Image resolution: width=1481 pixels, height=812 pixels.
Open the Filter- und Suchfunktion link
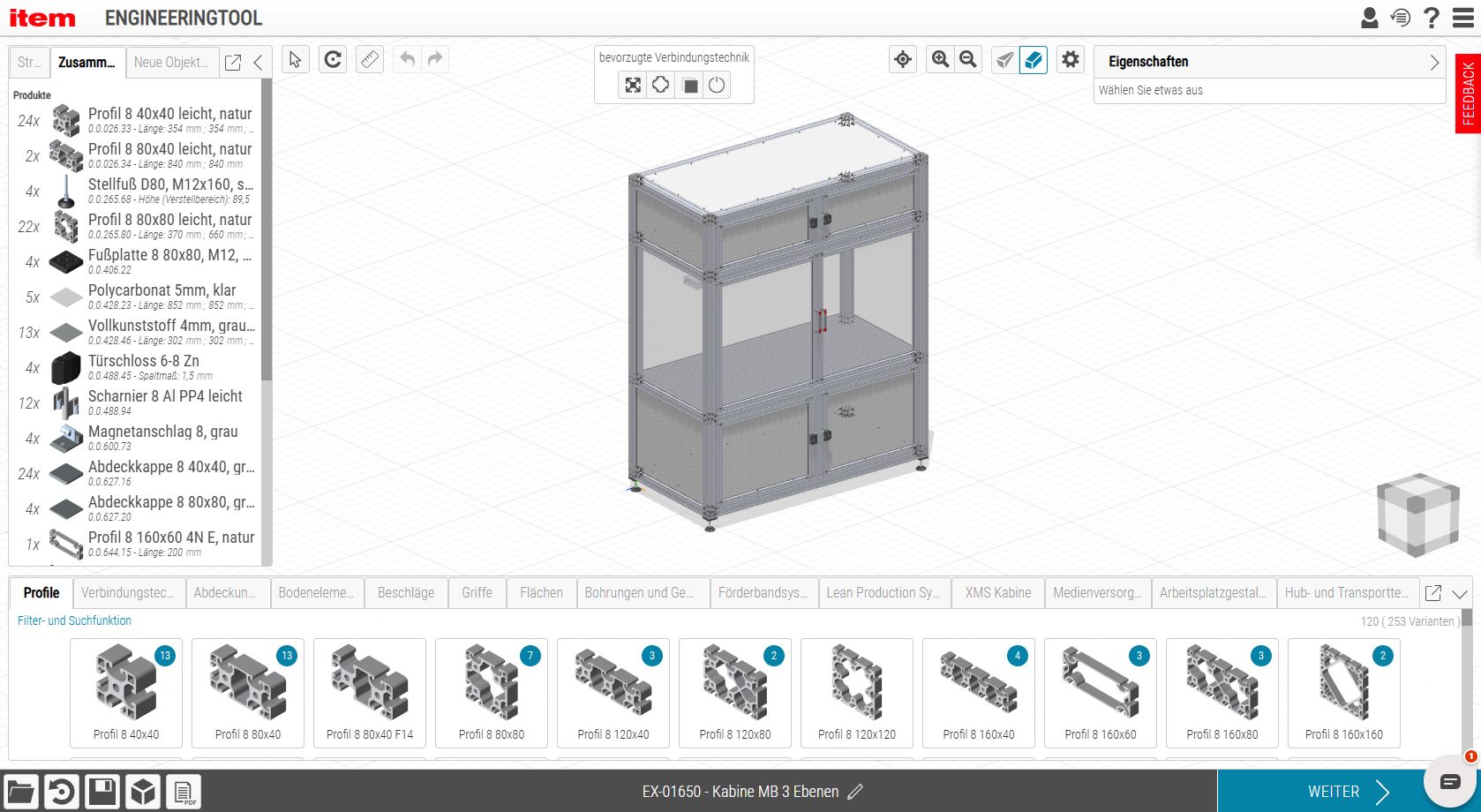[74, 621]
